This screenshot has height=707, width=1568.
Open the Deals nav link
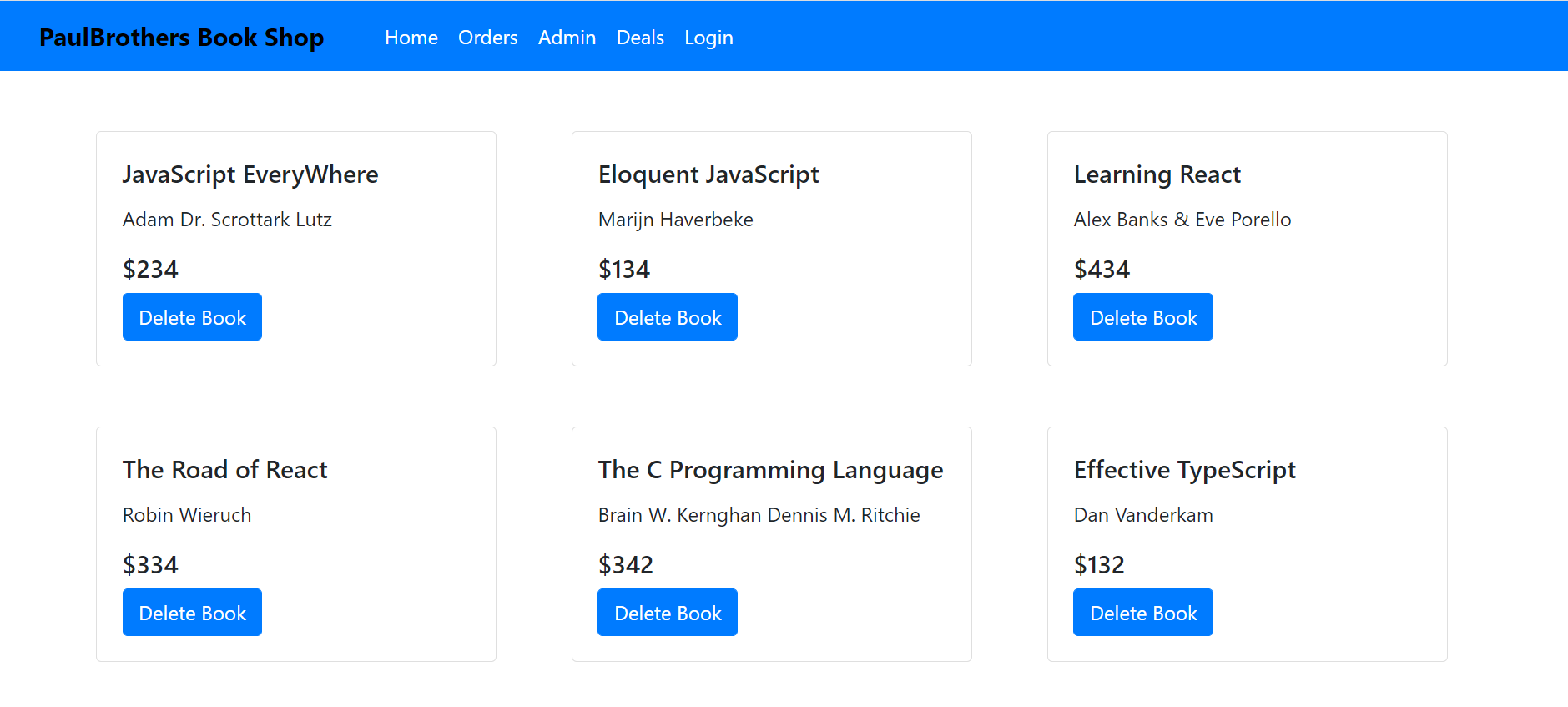coord(640,38)
